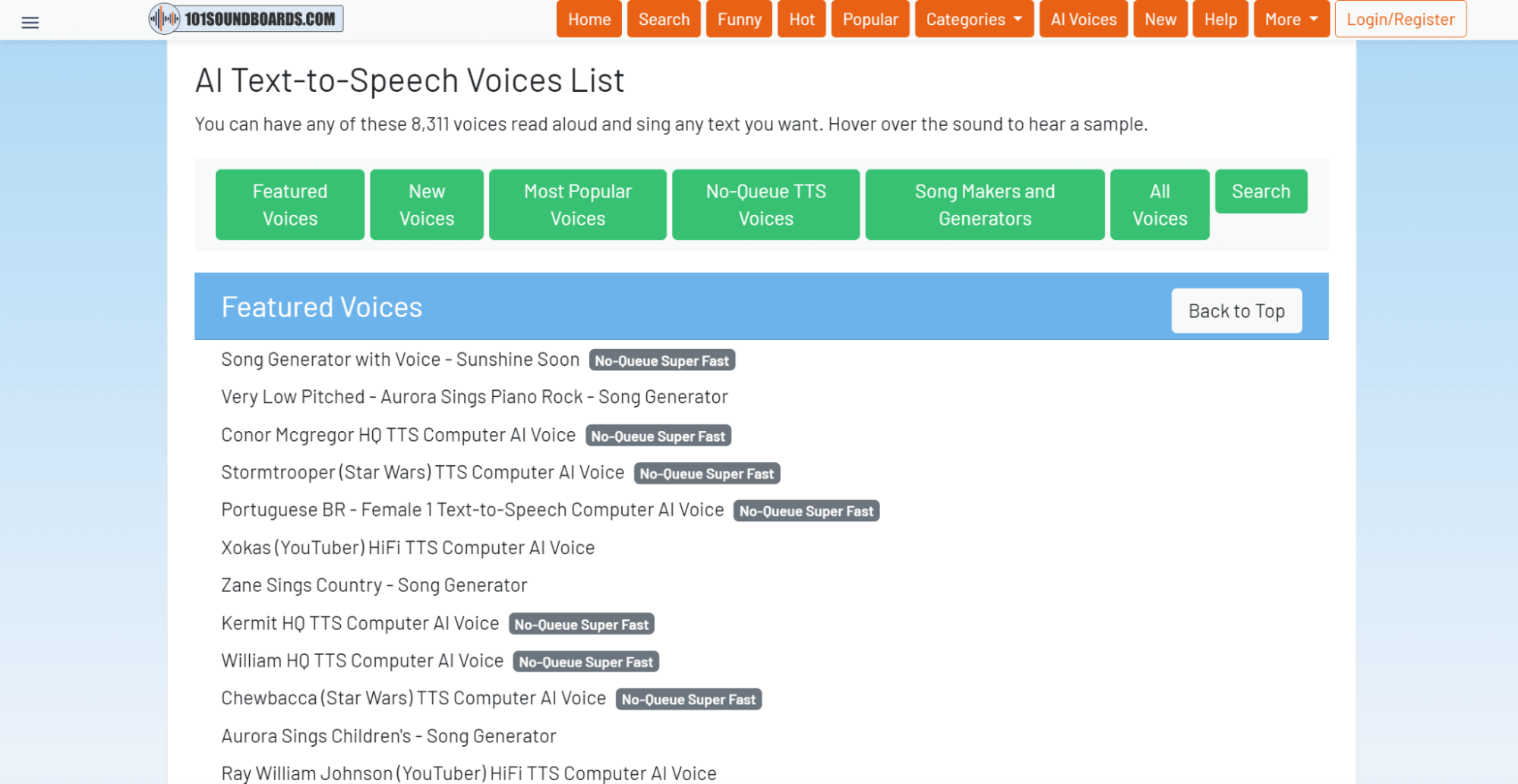Open Zane Sings Country song generator
Screen dimensions: 1518x784
374,586
